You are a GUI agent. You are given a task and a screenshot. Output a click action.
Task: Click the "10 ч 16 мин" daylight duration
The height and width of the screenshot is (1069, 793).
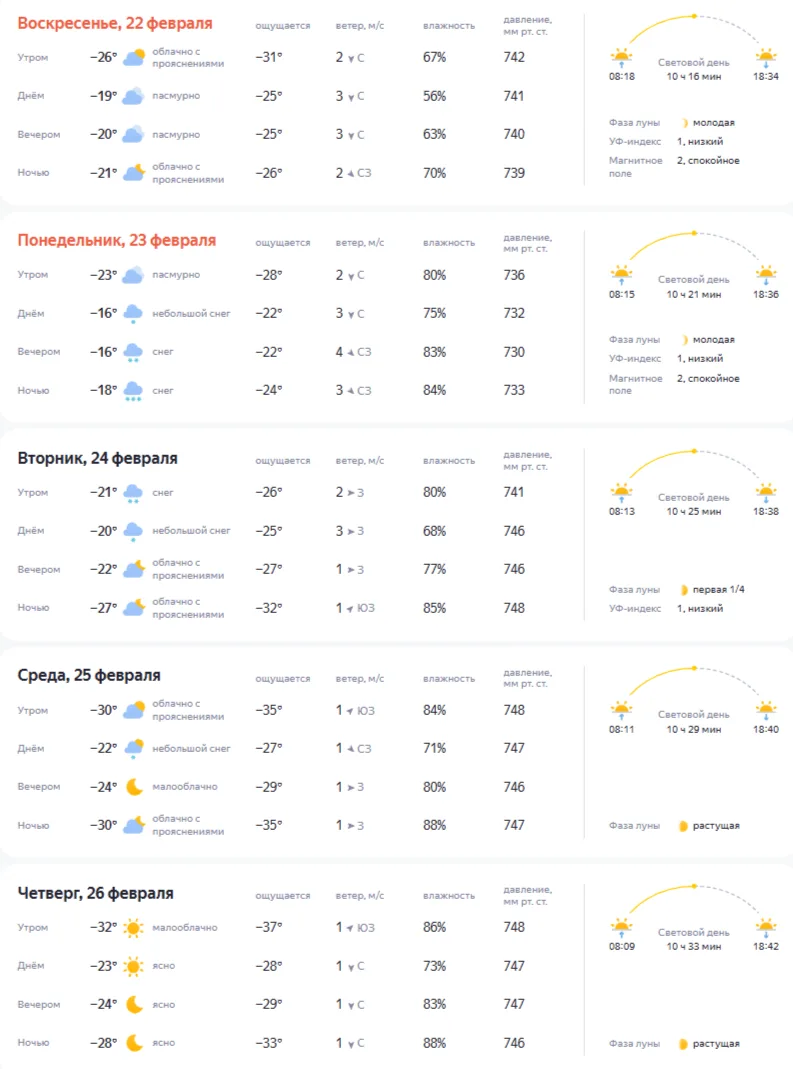[x=693, y=75]
